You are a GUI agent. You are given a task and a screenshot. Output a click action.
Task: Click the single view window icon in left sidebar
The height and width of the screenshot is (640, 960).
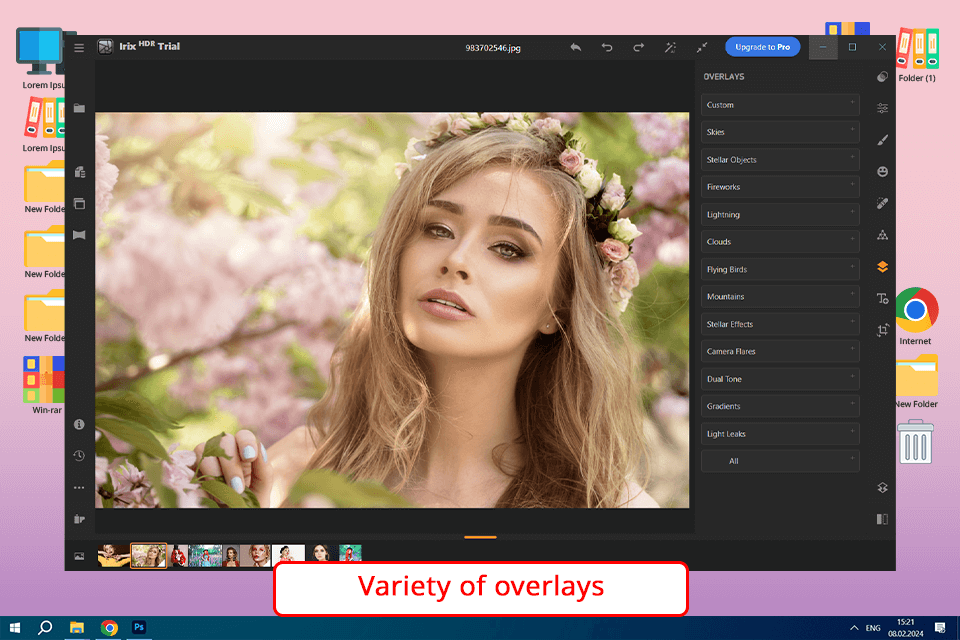pos(80,203)
